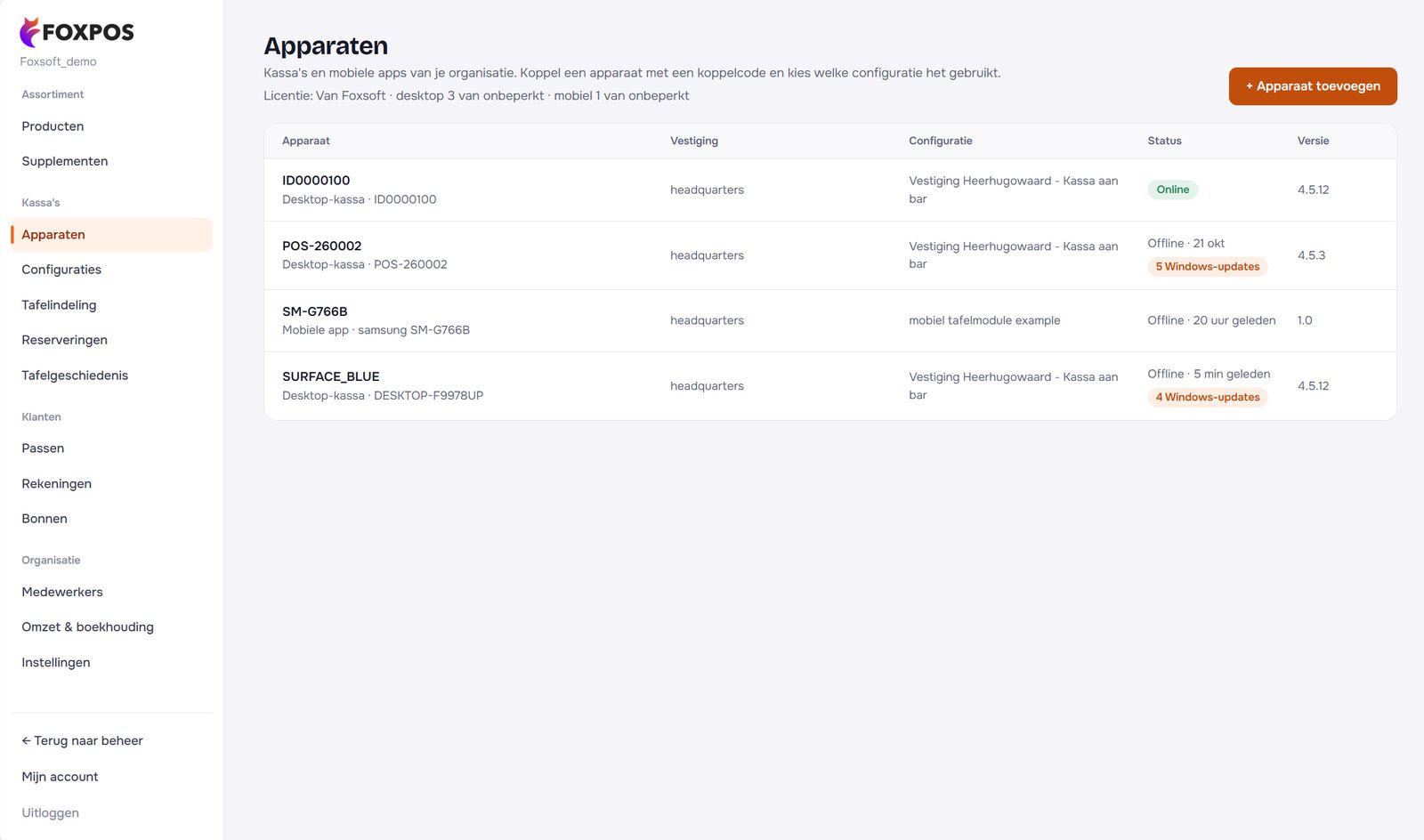Image resolution: width=1424 pixels, height=840 pixels.
Task: Click the Online status badge
Action: (1172, 190)
